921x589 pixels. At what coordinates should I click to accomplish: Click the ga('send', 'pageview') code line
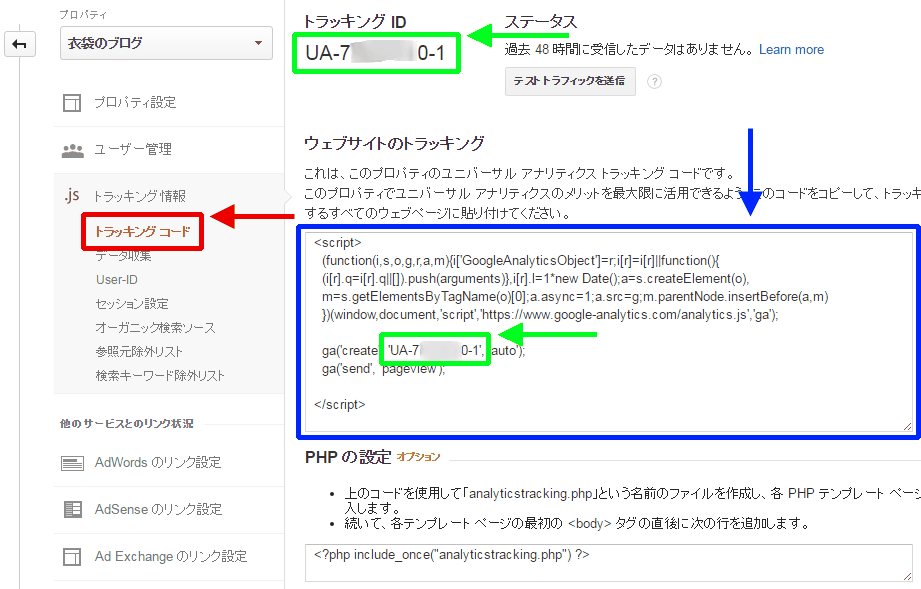[384, 369]
